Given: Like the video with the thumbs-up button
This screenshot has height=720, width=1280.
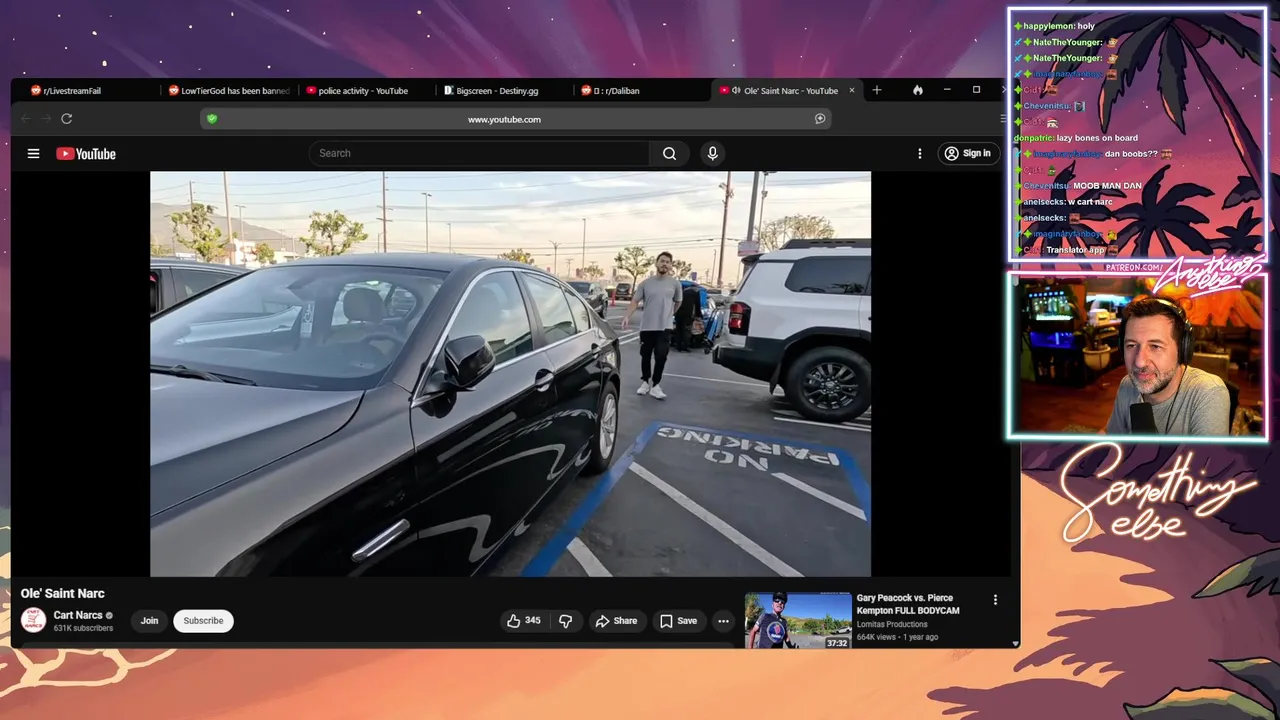Looking at the screenshot, I should [x=524, y=621].
